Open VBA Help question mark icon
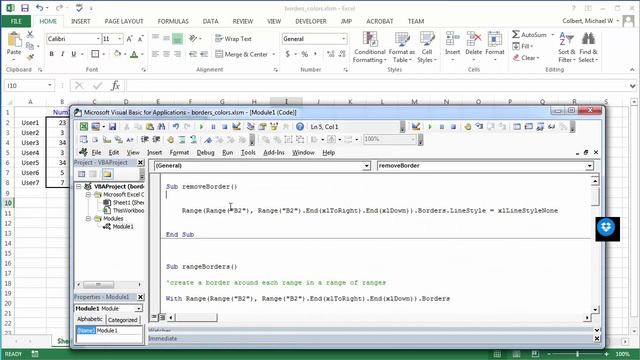This screenshot has width=640, height=360. click(300, 127)
